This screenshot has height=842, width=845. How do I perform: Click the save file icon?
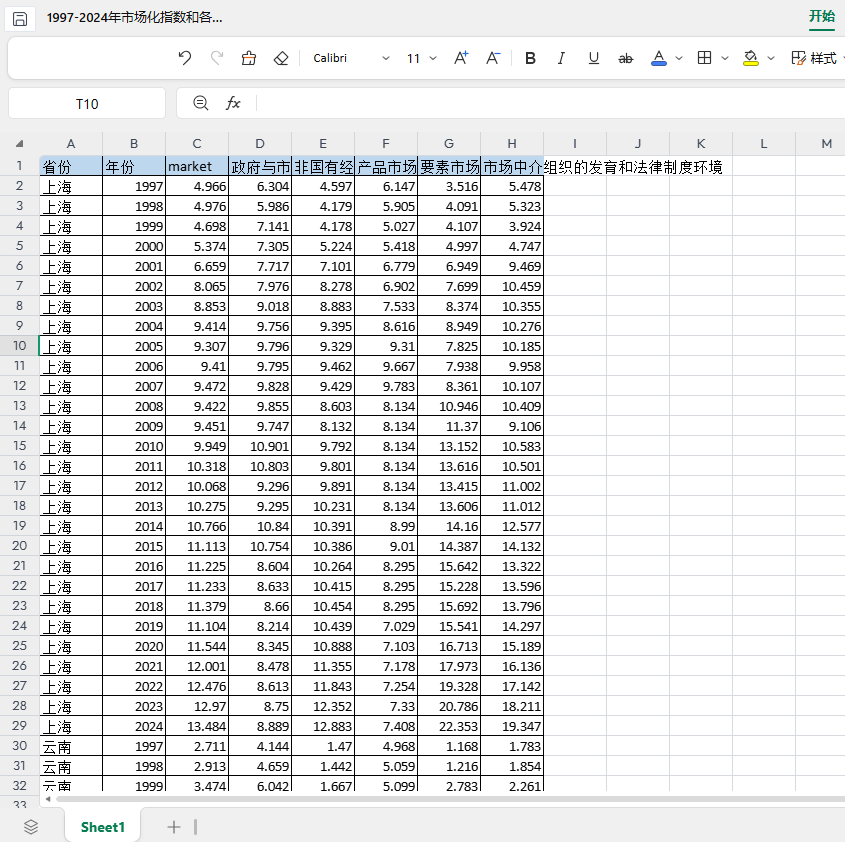tap(20, 18)
